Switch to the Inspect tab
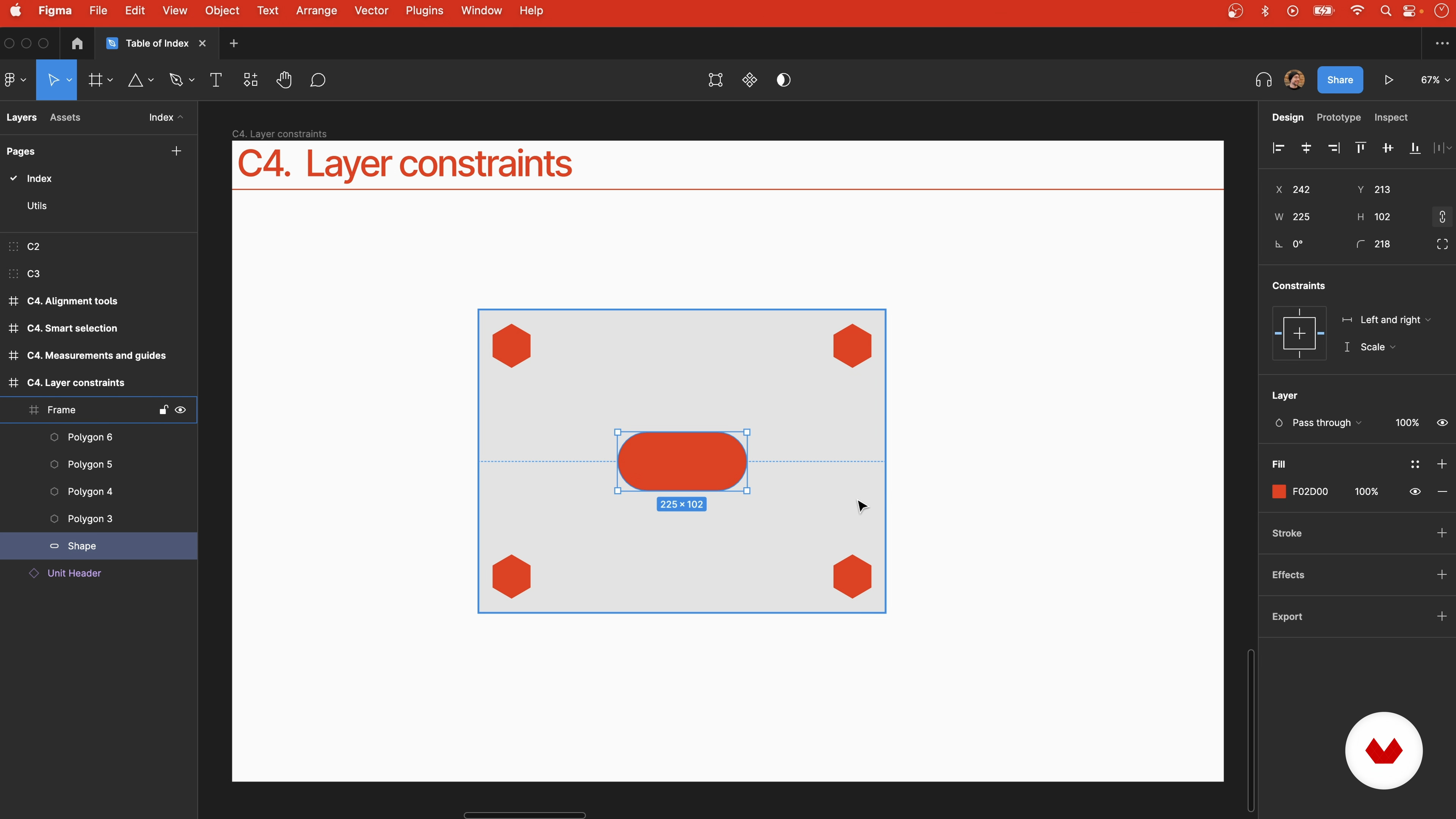The image size is (1456, 819). pos(1390,117)
